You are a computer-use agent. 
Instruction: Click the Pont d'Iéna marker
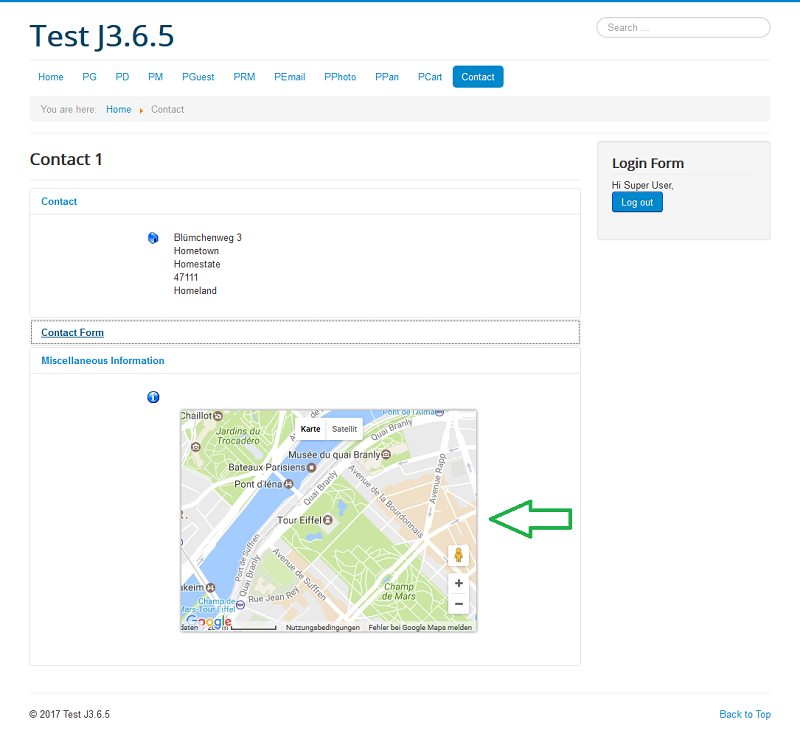(x=289, y=484)
